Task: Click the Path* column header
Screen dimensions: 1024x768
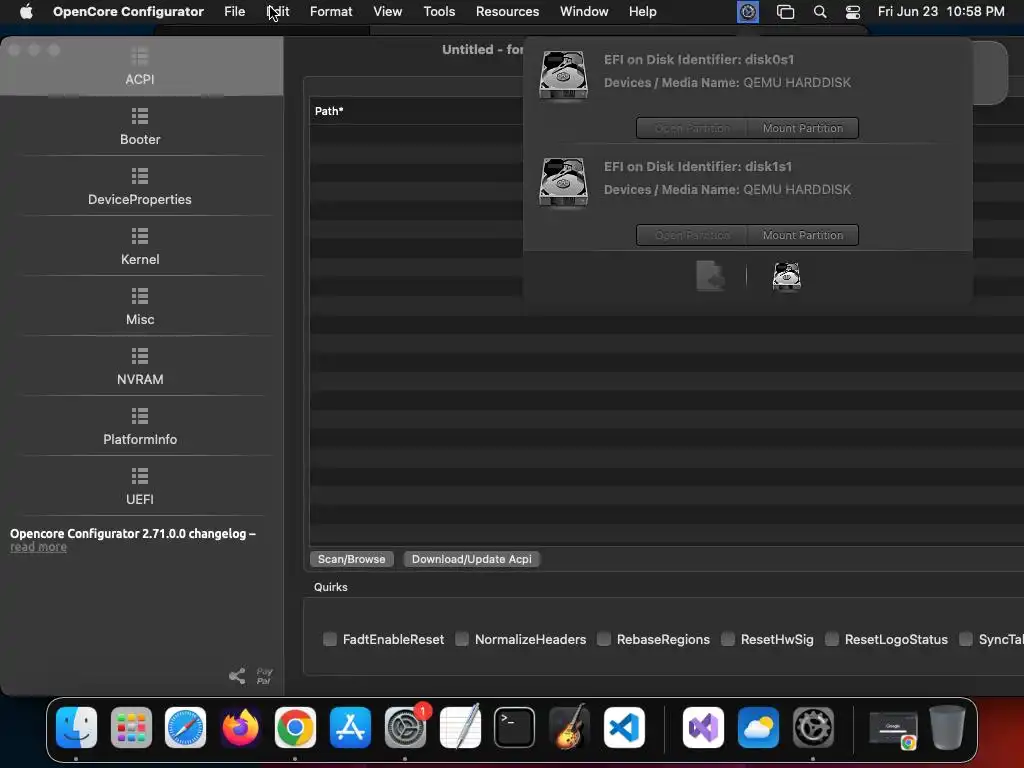Action: point(329,111)
